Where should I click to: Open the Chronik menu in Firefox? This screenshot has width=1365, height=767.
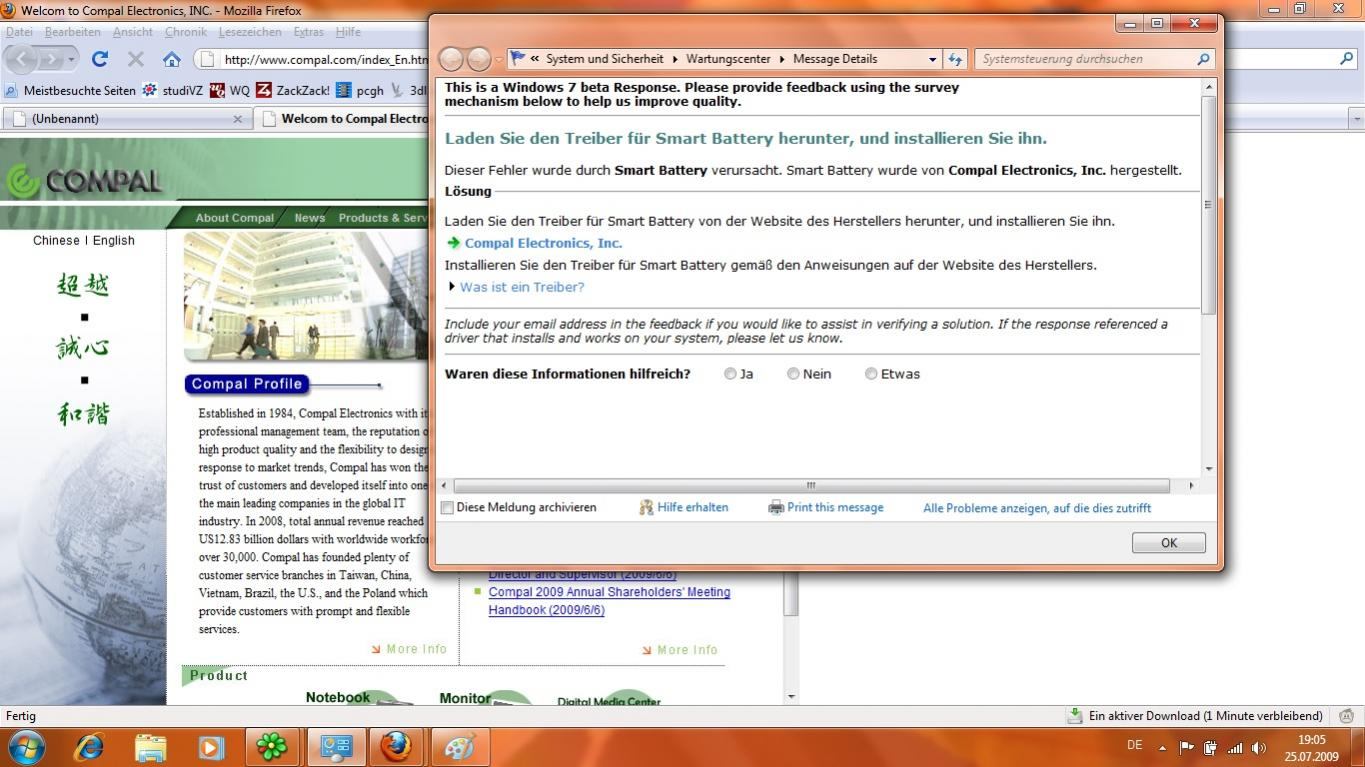click(186, 32)
